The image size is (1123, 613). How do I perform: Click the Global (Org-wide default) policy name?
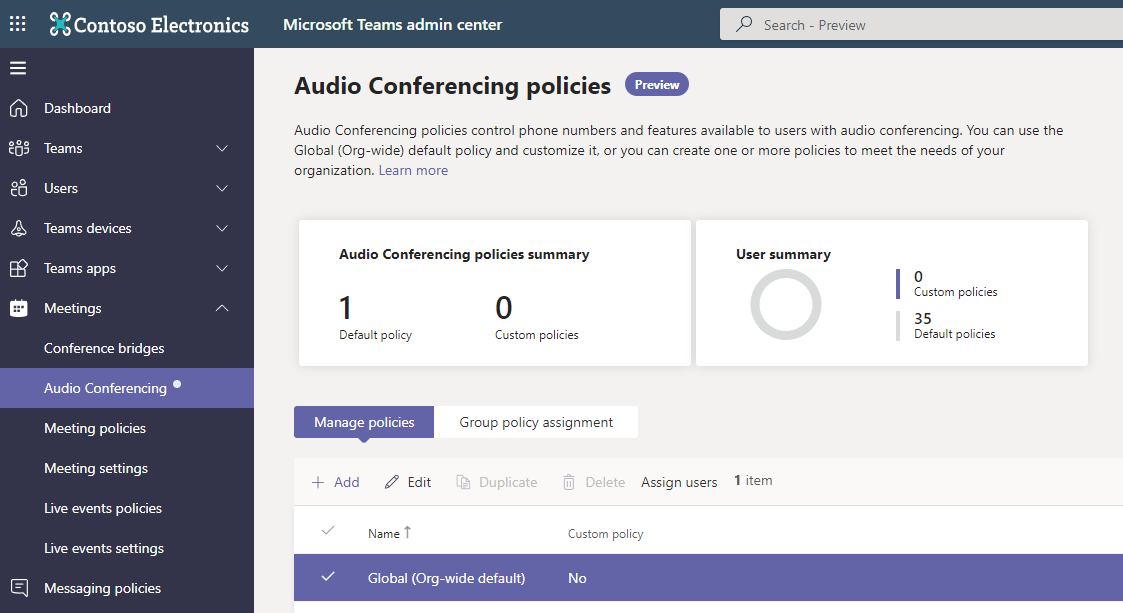pos(446,578)
